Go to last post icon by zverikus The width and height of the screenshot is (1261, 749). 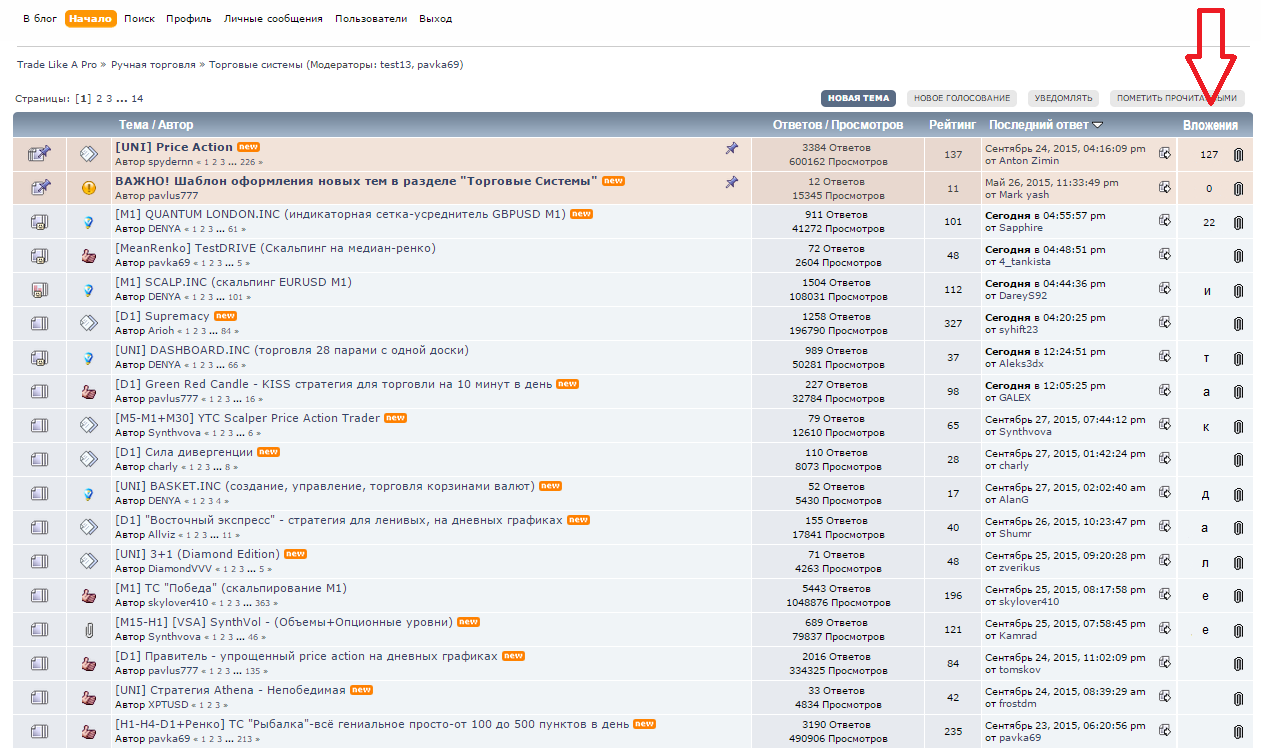pos(1165,562)
